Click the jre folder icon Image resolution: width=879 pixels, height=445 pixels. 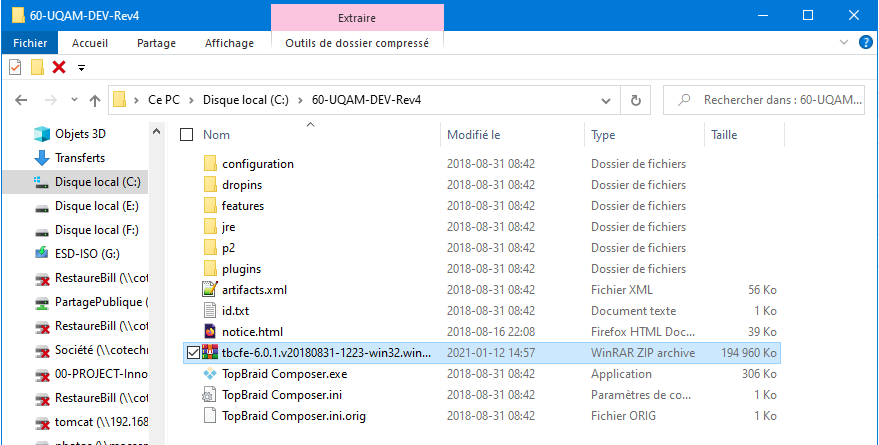click(210, 226)
